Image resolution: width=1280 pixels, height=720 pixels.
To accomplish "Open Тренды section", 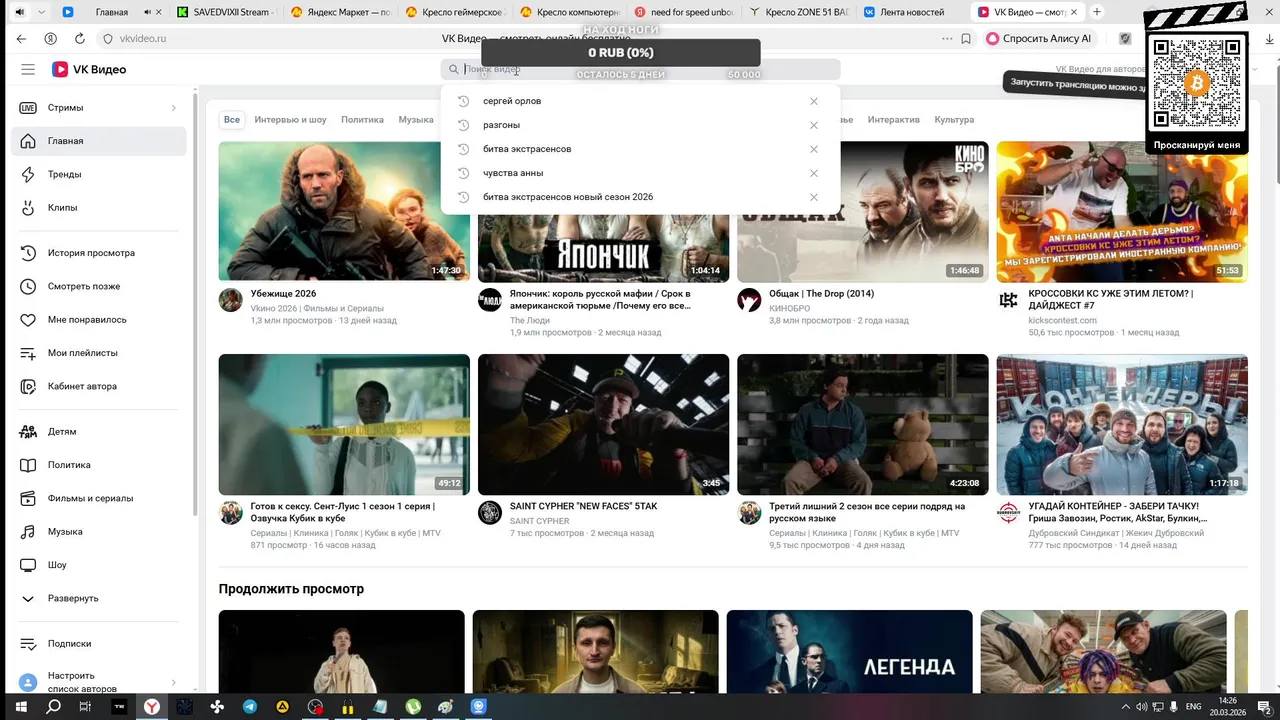I will [98, 174].
